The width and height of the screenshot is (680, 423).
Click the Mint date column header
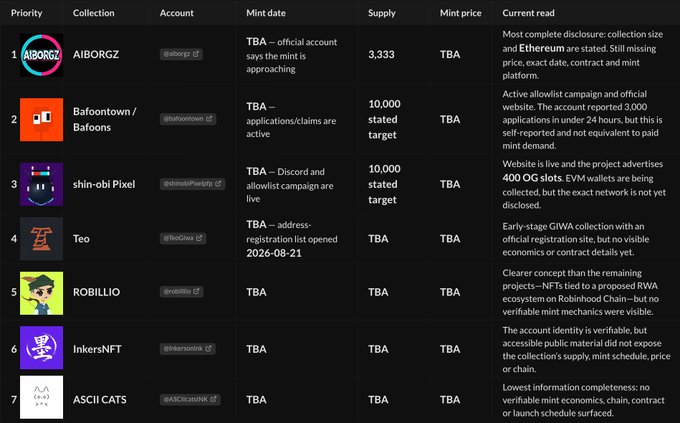point(266,13)
